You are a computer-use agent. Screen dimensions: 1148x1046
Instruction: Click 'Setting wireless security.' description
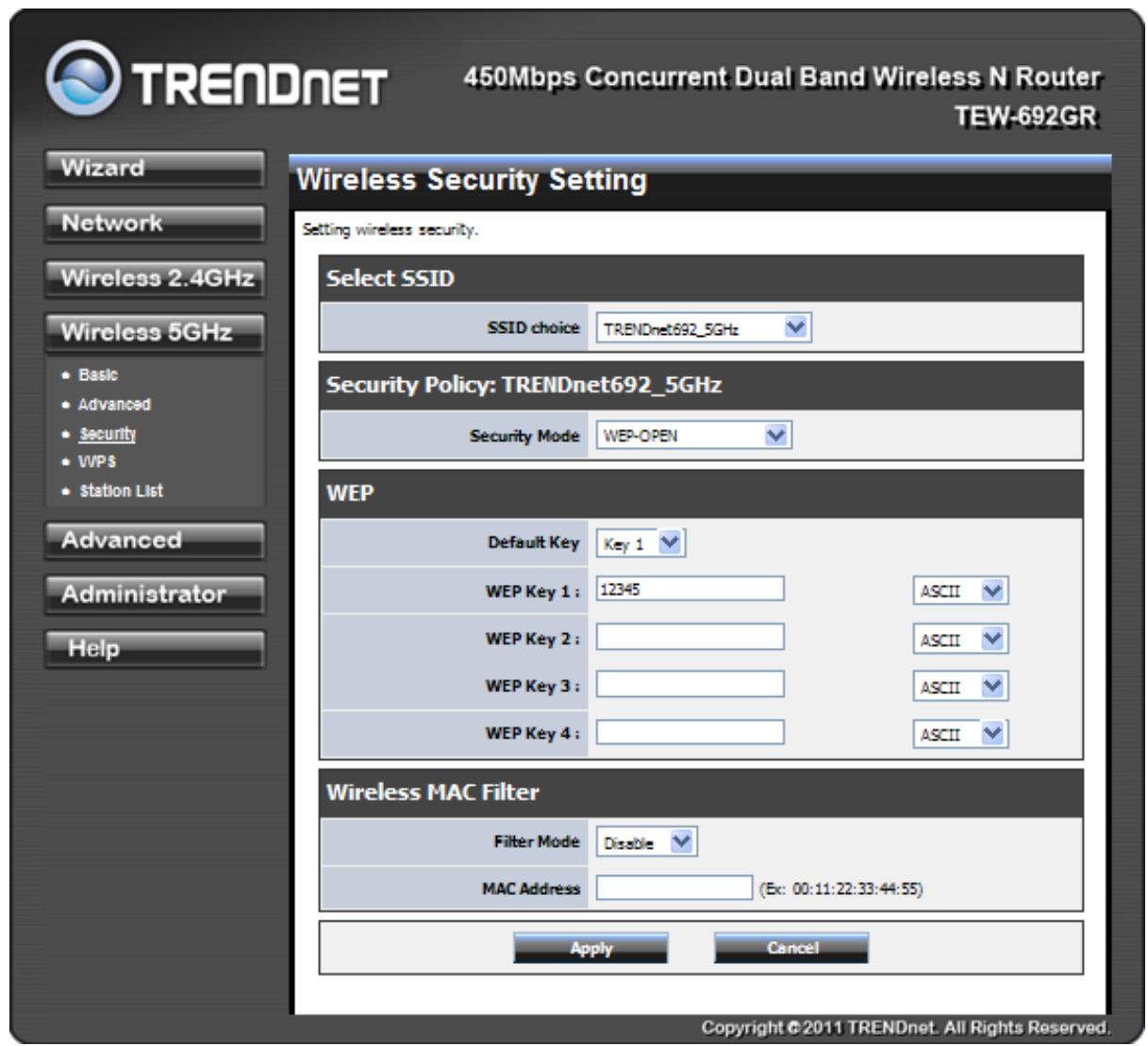(x=390, y=230)
